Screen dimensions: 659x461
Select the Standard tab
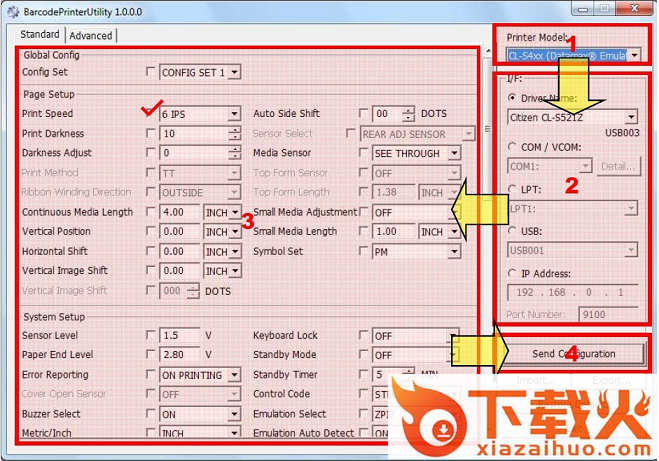pyautogui.click(x=40, y=34)
